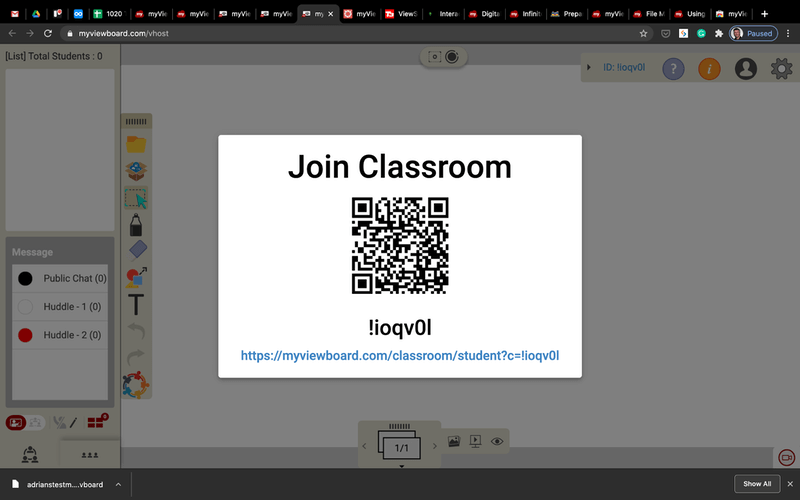Open the question mark help icon
This screenshot has width=800, height=500.
pos(673,68)
